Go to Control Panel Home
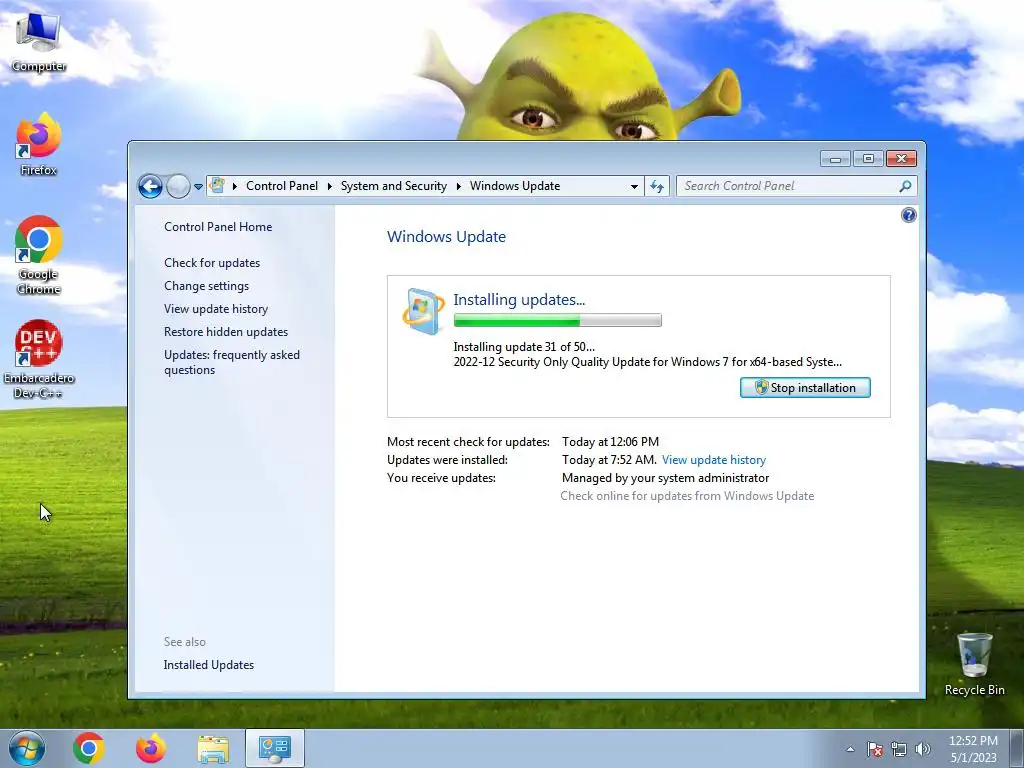Viewport: 1024px width, 768px height. (x=218, y=227)
